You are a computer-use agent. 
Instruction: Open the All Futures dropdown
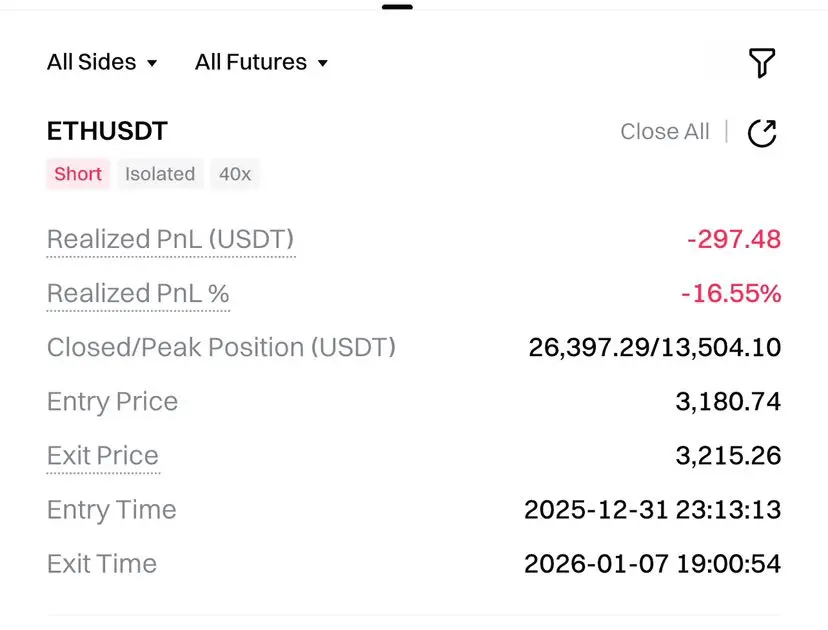261,62
